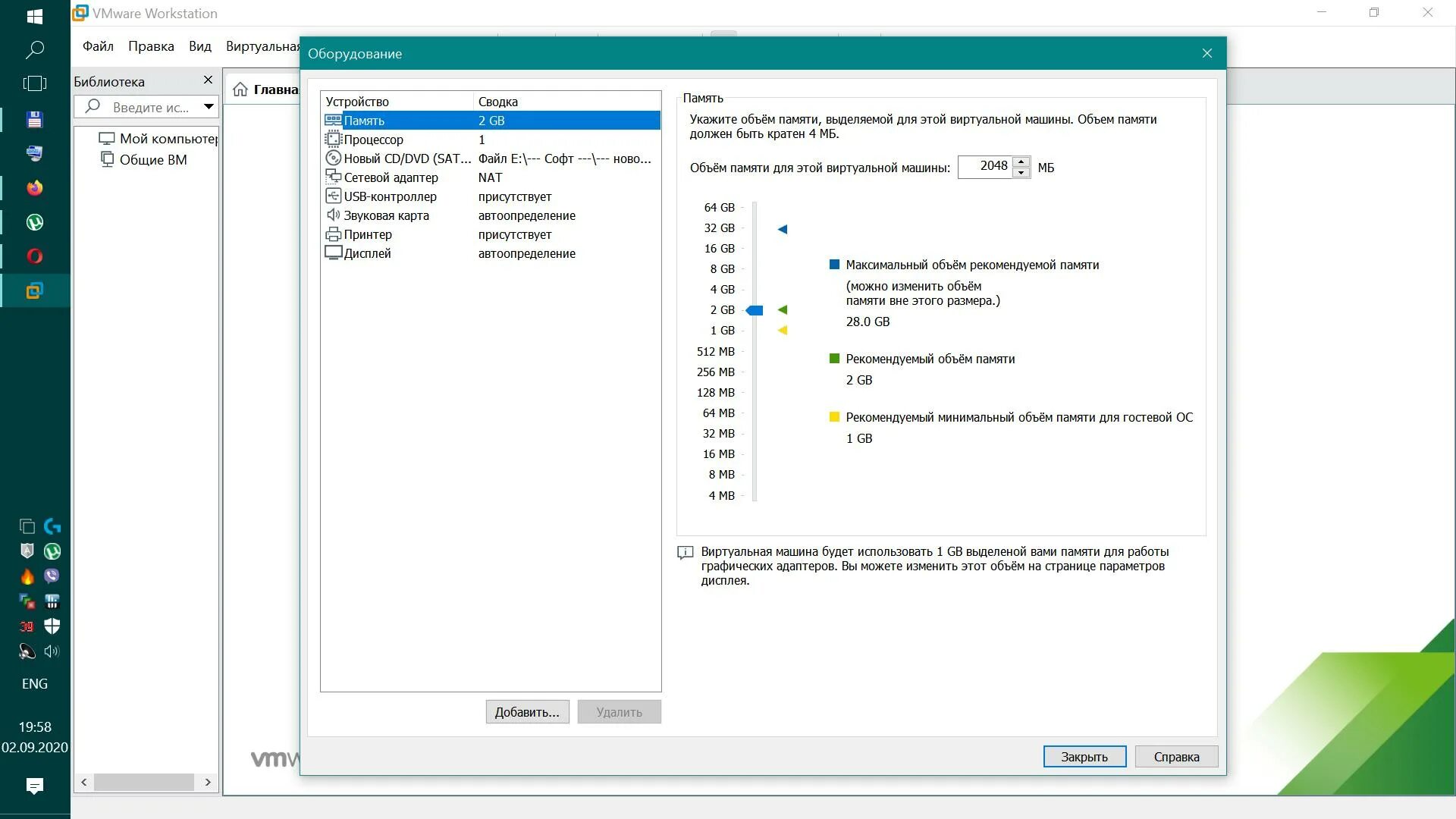Click the Закрыть button
This screenshot has height=819, width=1456.
point(1084,757)
